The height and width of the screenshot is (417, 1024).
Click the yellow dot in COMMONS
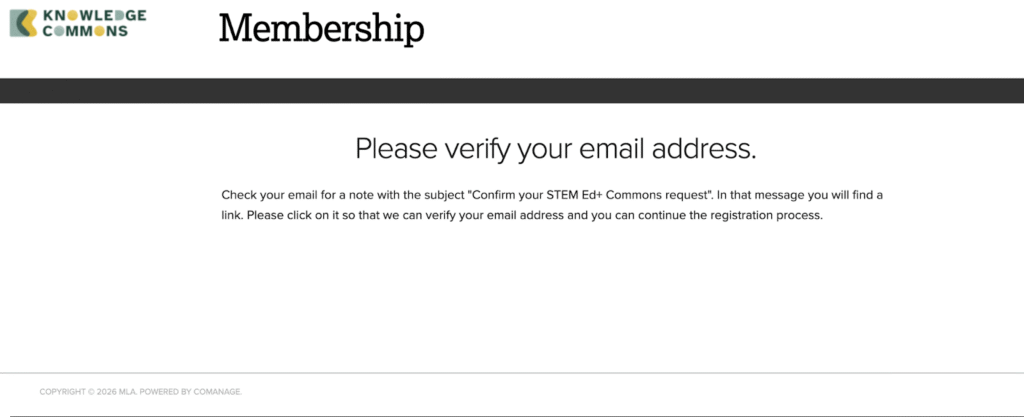pos(97,30)
